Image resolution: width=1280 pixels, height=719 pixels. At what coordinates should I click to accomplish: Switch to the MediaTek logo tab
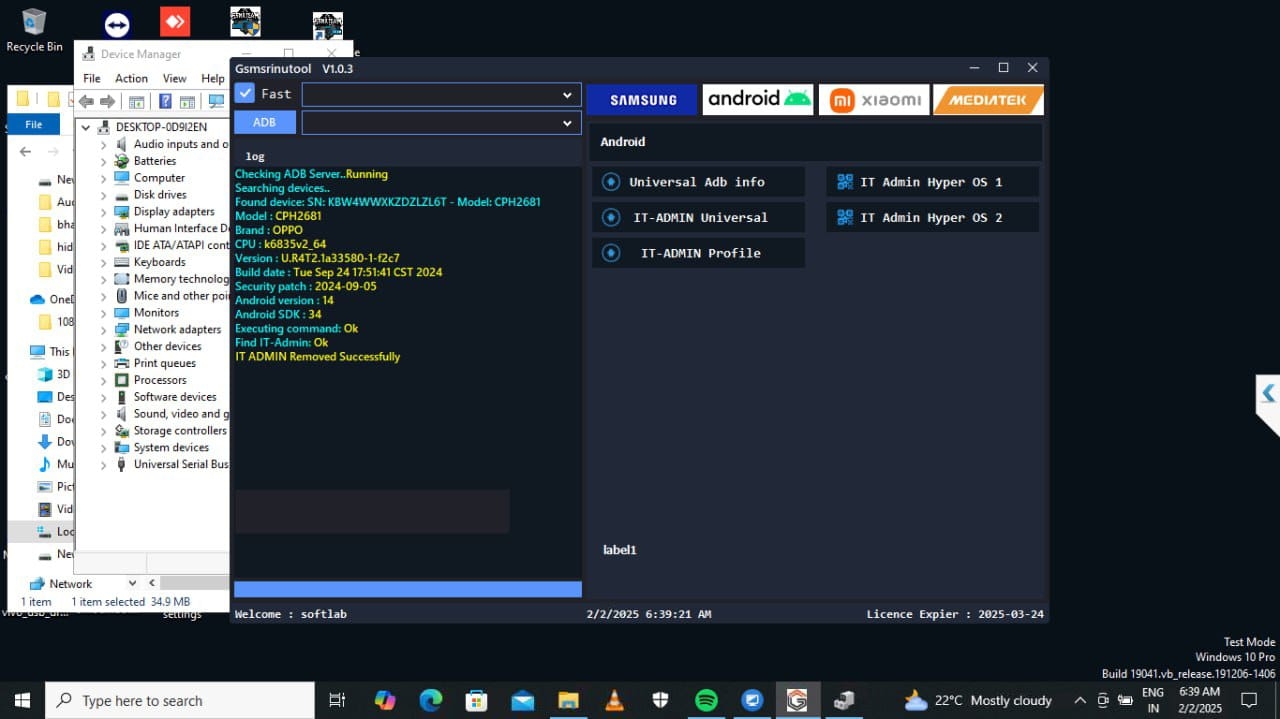coord(988,100)
